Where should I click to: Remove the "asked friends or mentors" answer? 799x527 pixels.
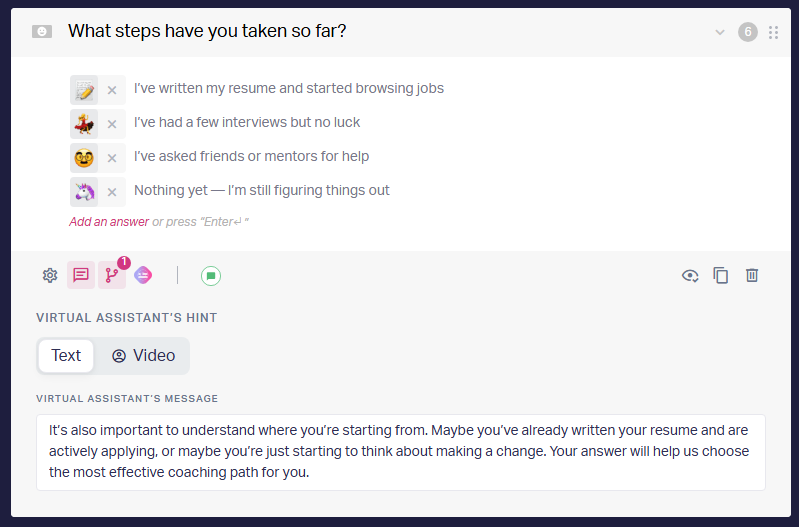click(x=112, y=158)
